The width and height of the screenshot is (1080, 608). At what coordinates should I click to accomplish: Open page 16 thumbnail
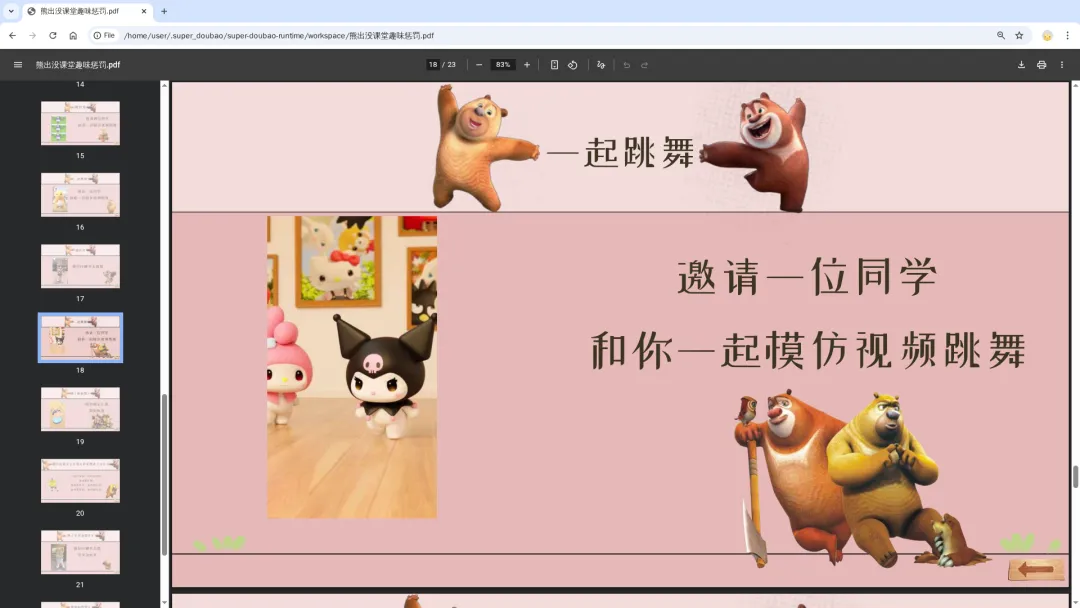80,194
